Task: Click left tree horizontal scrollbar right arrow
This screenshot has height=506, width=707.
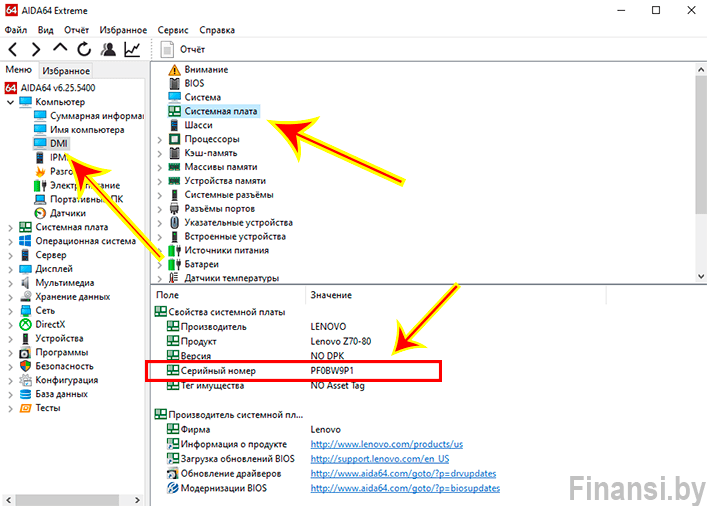Action: pyautogui.click(x=138, y=500)
